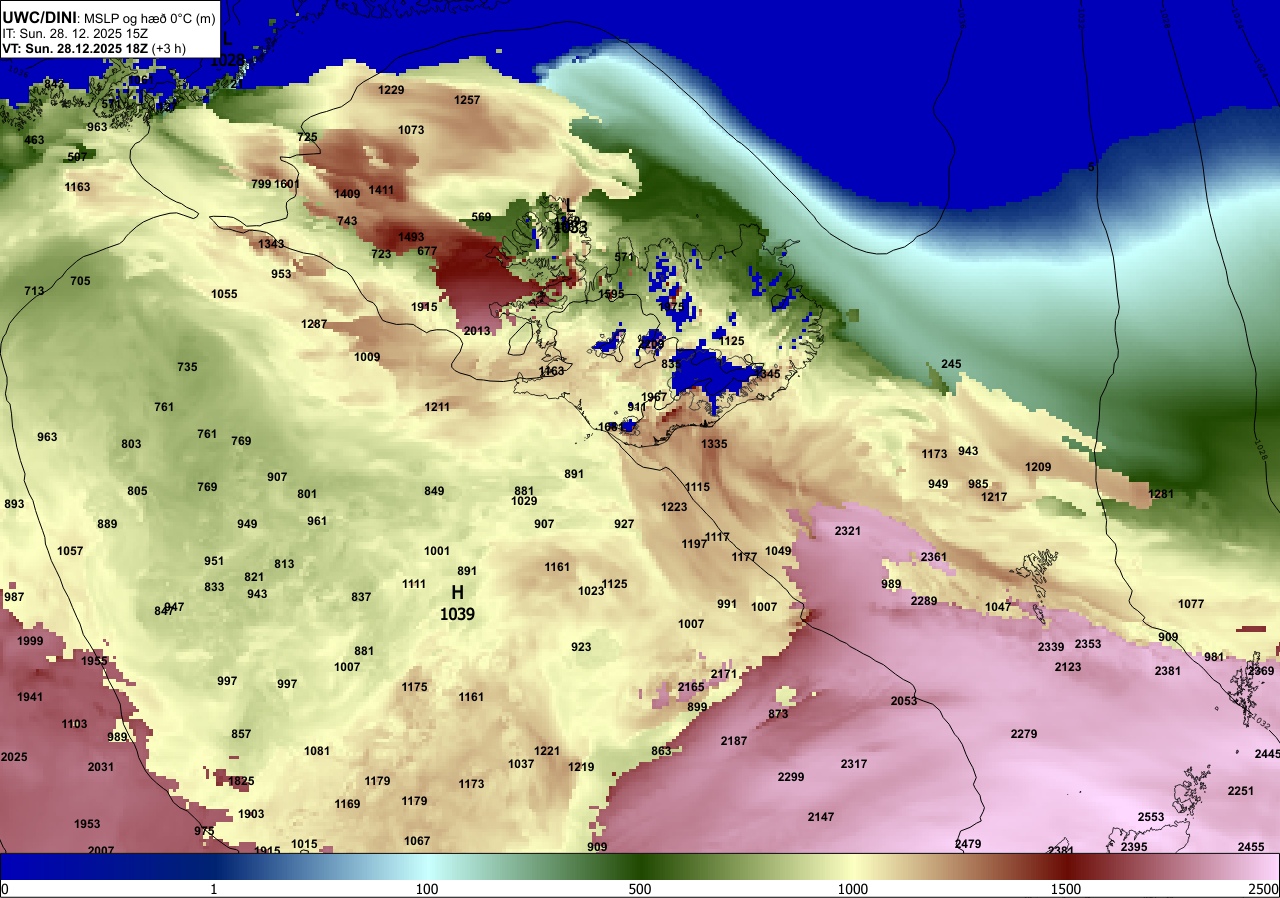Click the height value 1257
Image resolution: width=1280 pixels, height=898 pixels.
click(467, 100)
